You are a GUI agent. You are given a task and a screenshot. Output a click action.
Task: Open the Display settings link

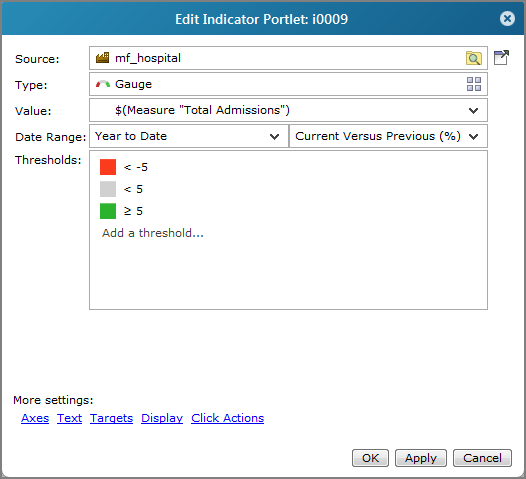[162, 418]
